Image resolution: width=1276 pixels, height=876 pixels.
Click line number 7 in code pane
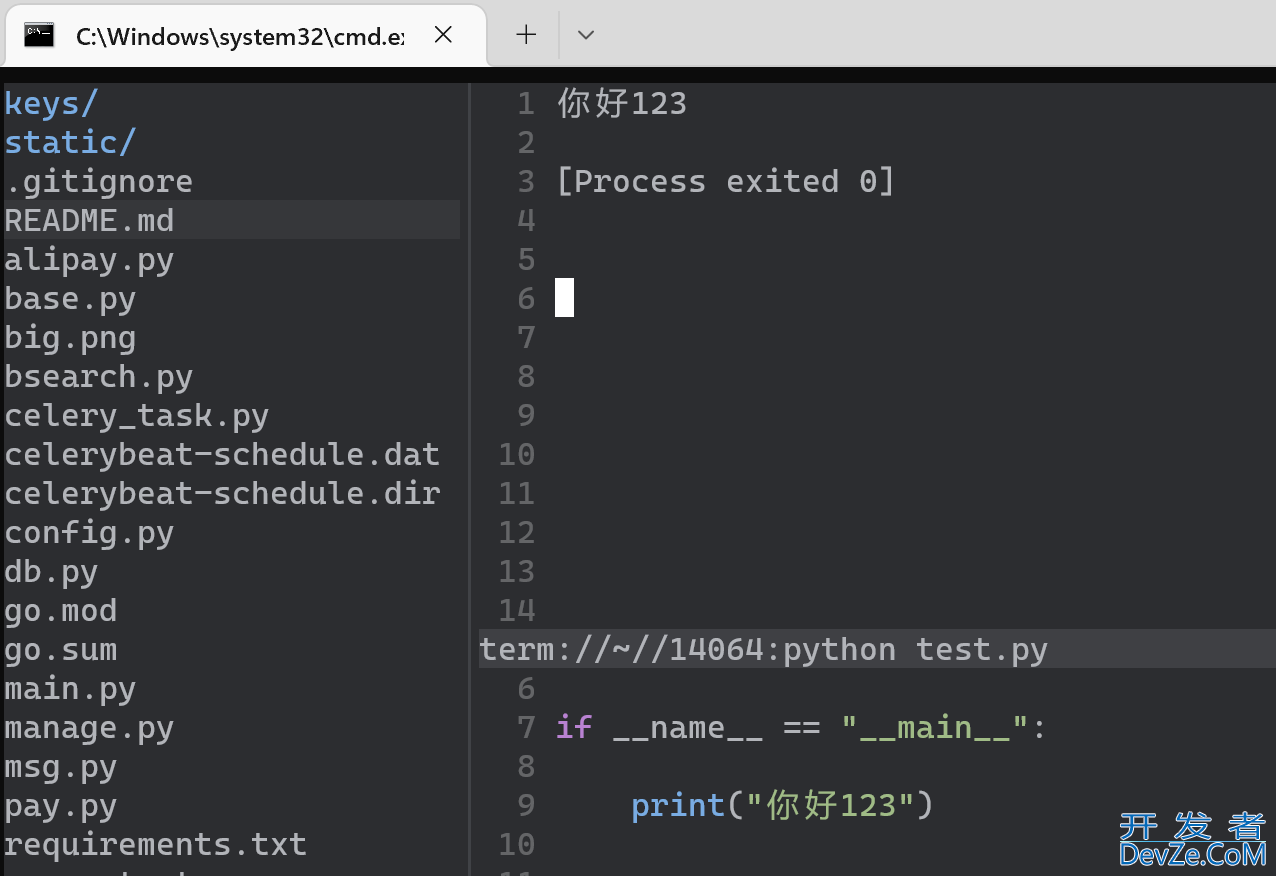click(526, 727)
